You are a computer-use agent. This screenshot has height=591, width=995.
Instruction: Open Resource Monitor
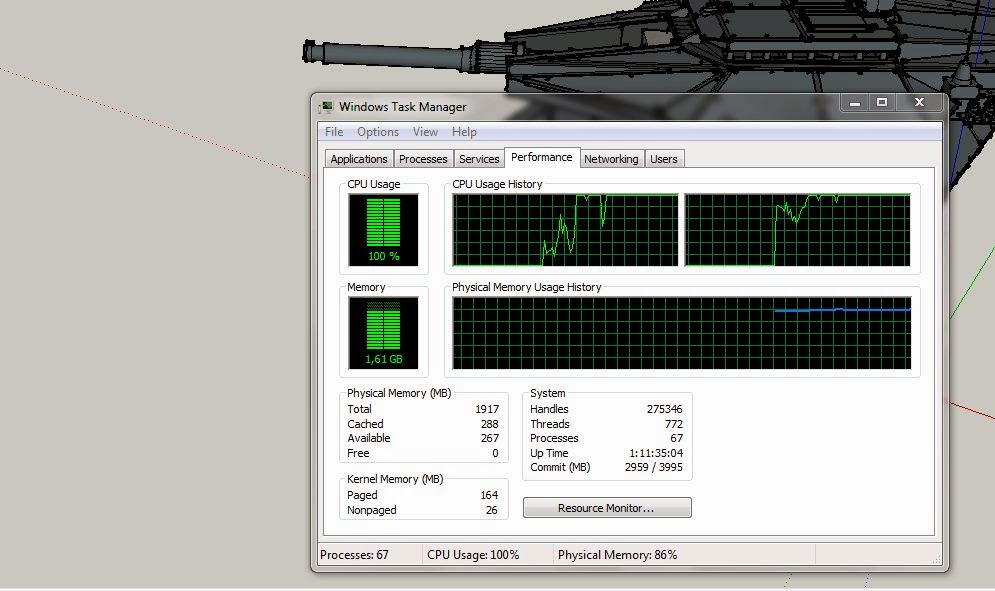pos(607,508)
